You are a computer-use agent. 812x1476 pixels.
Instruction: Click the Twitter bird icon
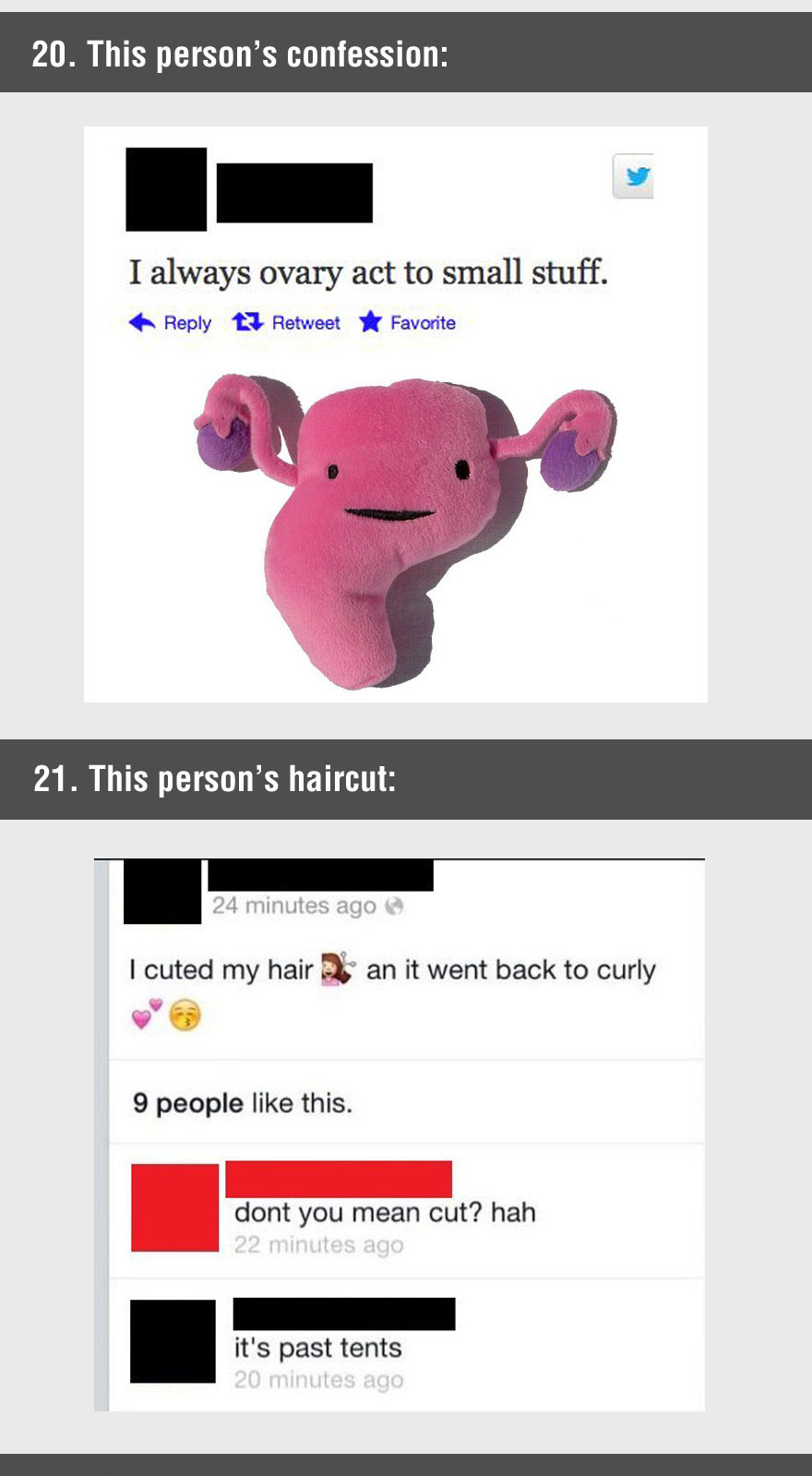tap(634, 175)
